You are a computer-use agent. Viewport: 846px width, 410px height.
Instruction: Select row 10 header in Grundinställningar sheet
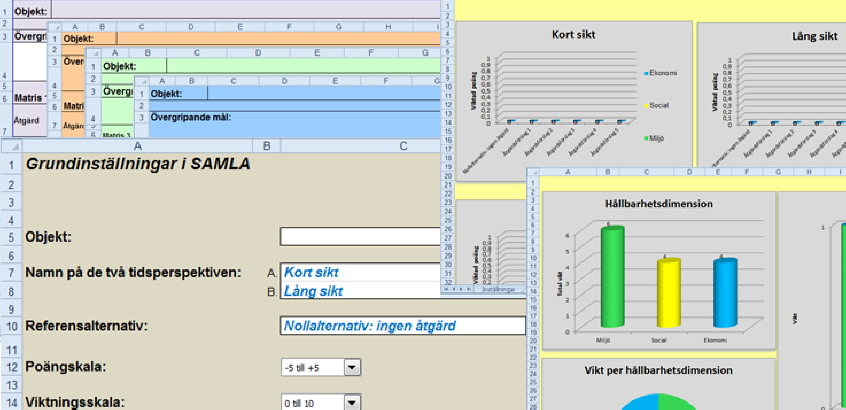coord(11,326)
